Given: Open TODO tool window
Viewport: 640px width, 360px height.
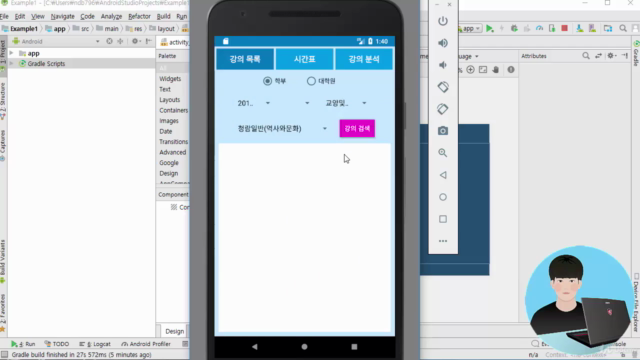Looking at the screenshot, I should (56, 344).
